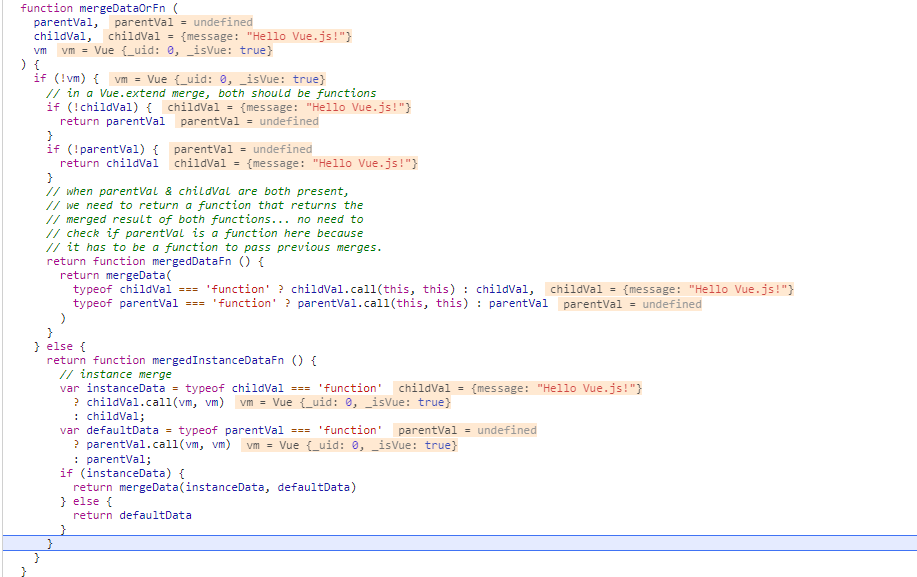Viewport: 917px width, 577px height.
Task: Click the 'return parentVal' statement
Action: 112,121
